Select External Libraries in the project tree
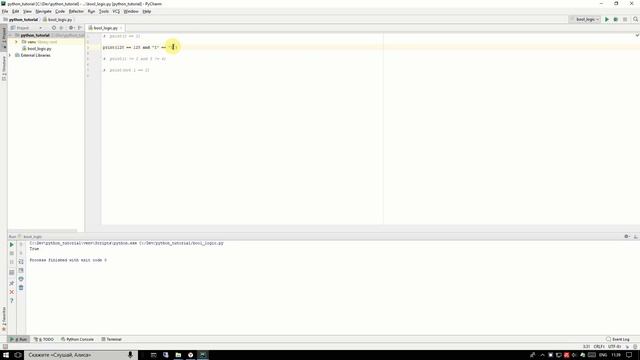 tap(33, 55)
